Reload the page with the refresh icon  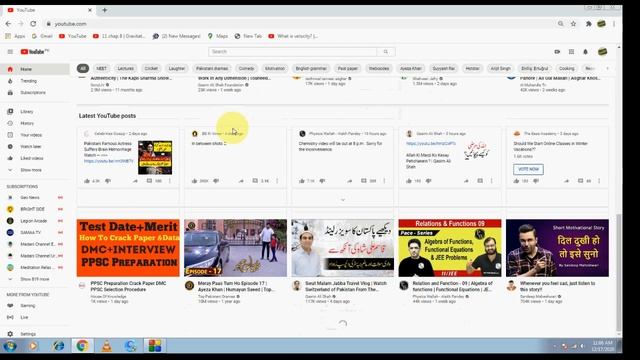33,24
